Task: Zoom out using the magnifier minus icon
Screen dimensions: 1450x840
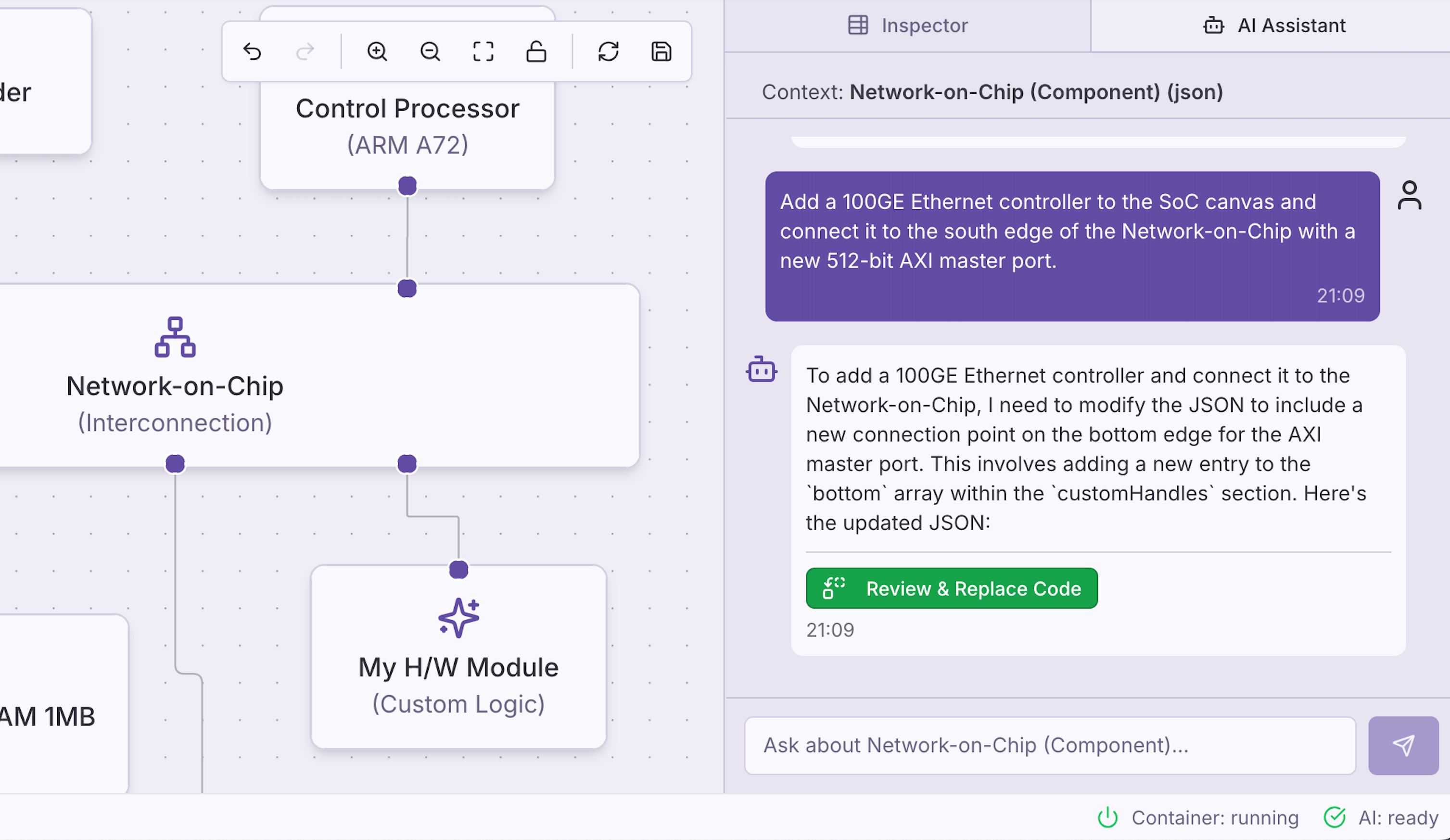Action: (x=430, y=52)
